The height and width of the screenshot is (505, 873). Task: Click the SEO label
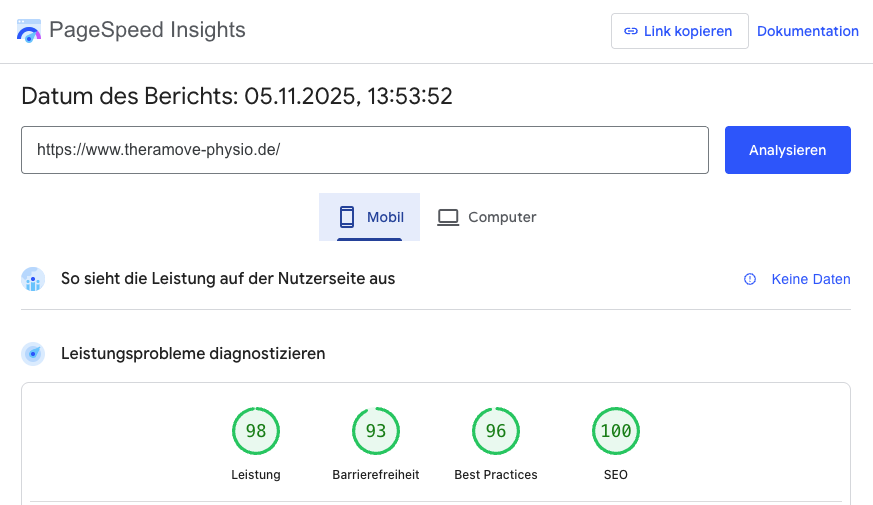616,474
